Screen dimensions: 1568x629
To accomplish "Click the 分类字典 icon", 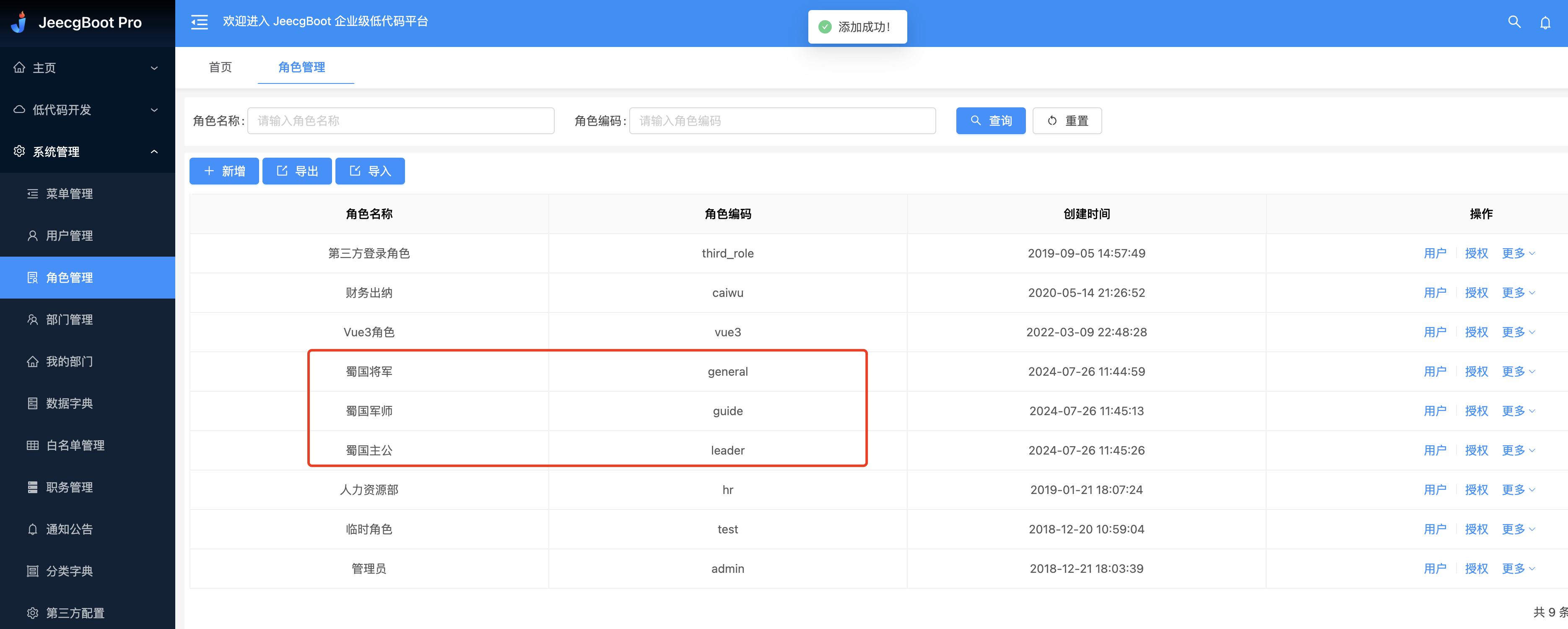I will (x=33, y=571).
